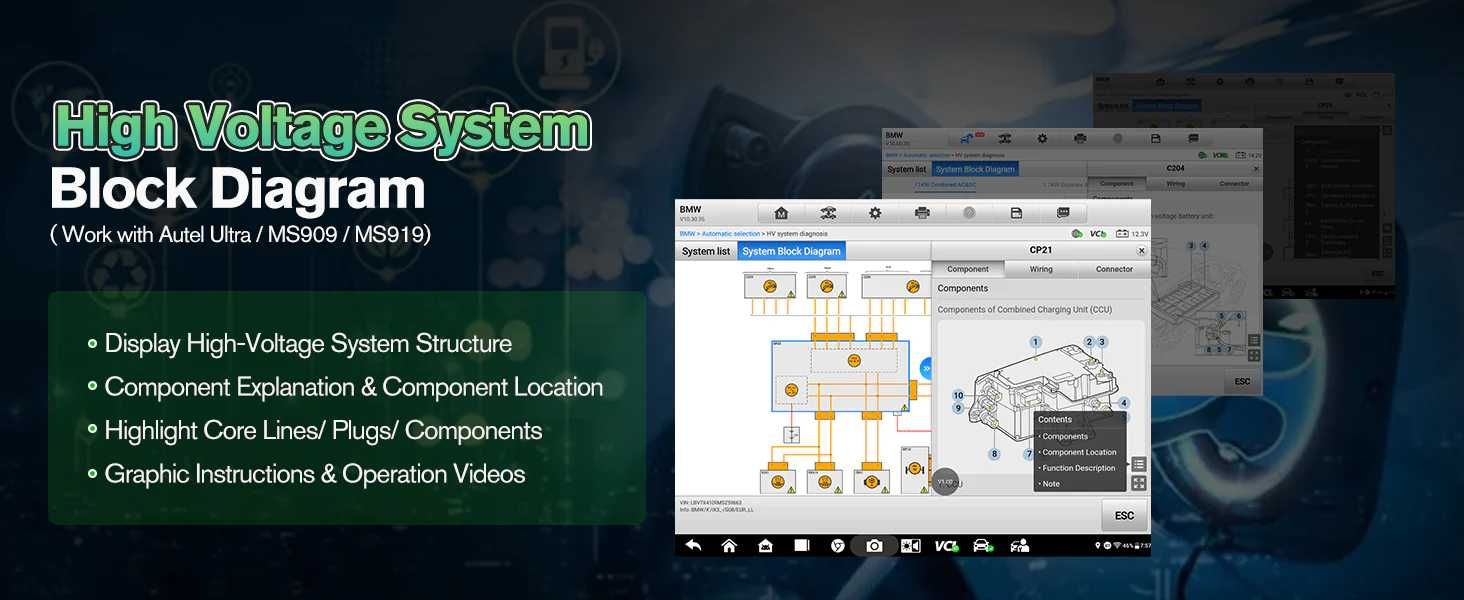Open Wiring tab in the C204 middle window
Image resolution: width=1464 pixels, height=600 pixels.
[1176, 184]
